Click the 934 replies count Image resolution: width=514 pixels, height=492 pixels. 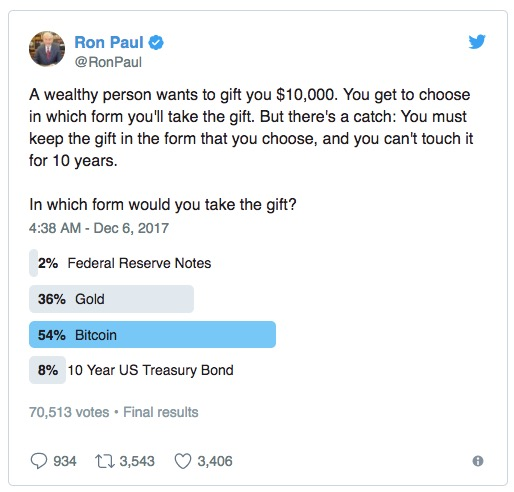65,461
